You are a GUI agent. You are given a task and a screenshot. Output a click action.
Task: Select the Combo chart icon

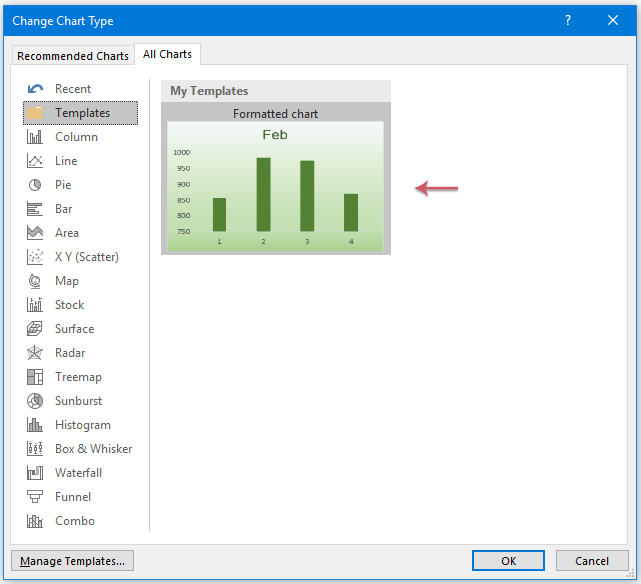click(35, 521)
